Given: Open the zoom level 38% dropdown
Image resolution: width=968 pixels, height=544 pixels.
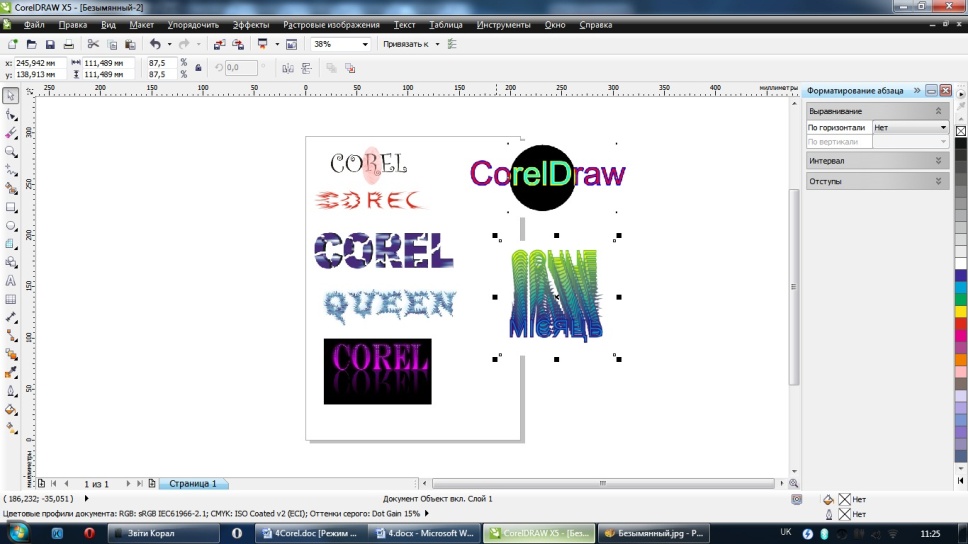Looking at the screenshot, I should [x=365, y=44].
